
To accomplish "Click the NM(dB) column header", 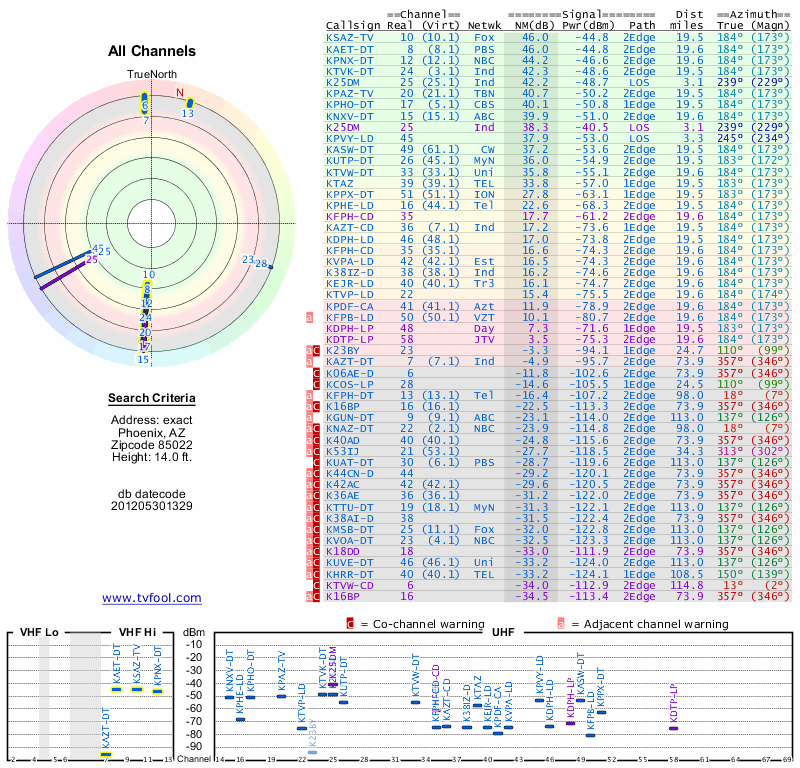I will click(x=534, y=26).
